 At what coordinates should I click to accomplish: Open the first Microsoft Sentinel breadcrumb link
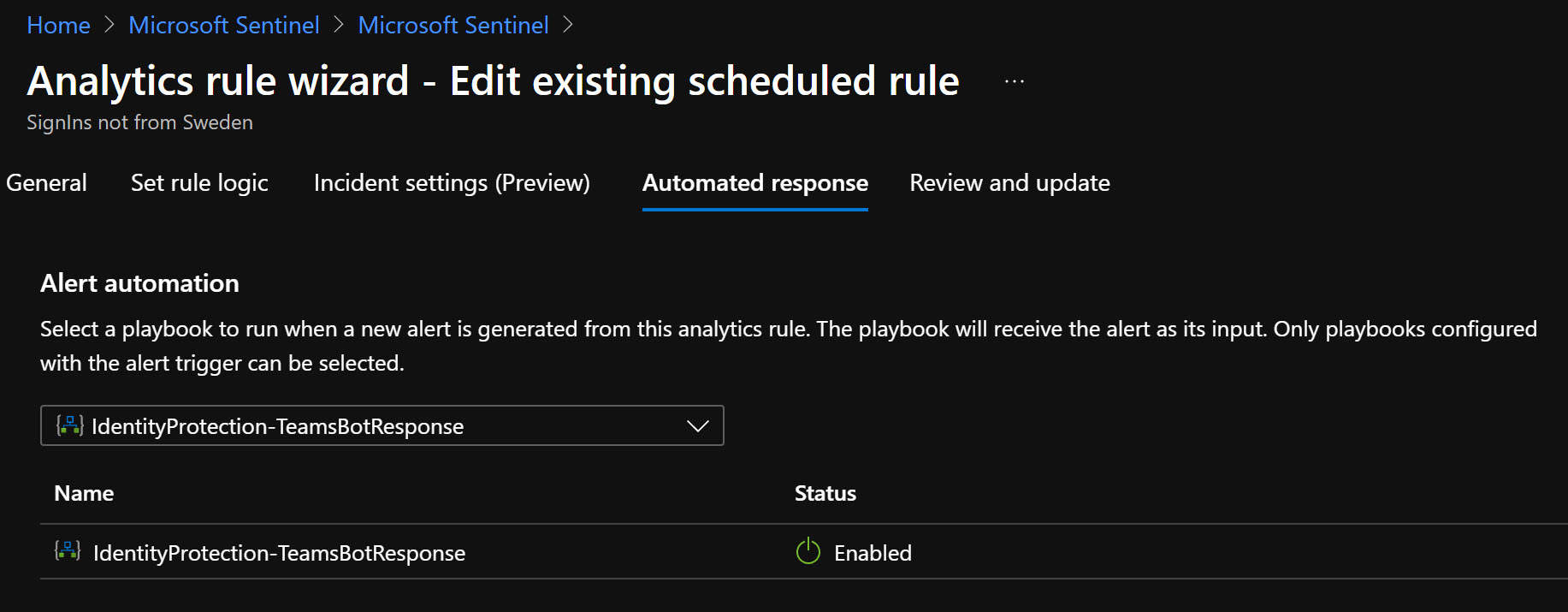pyautogui.click(x=224, y=26)
